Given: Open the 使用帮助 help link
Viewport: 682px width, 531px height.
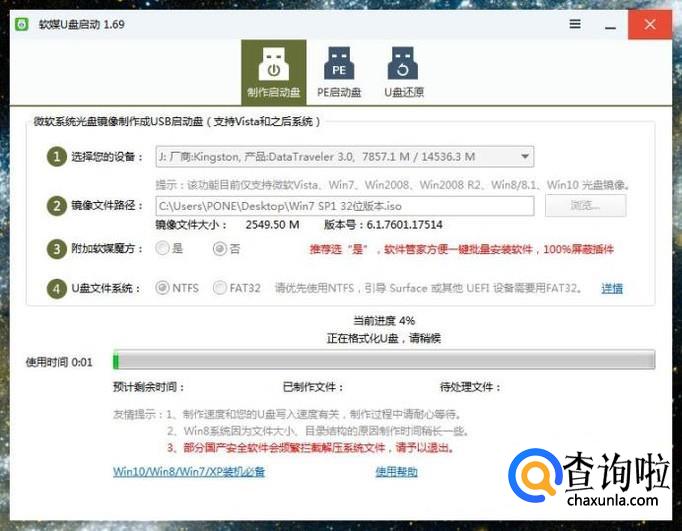Looking at the screenshot, I should (x=396, y=472).
